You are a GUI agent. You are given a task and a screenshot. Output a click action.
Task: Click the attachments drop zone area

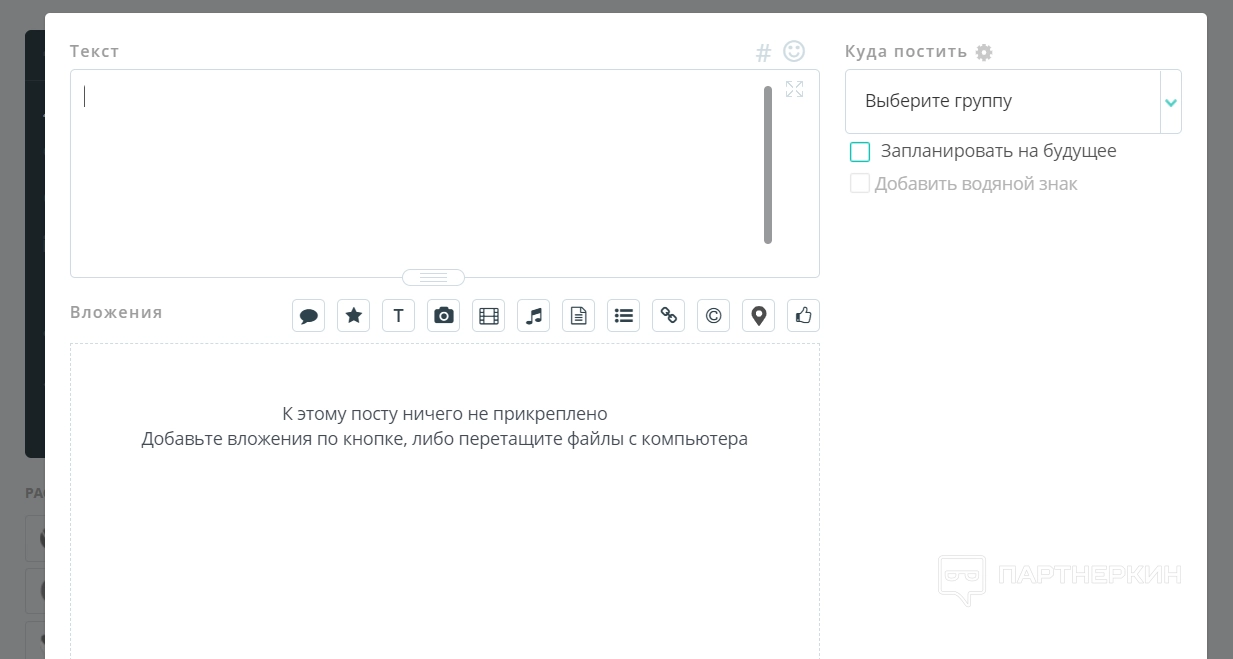445,500
